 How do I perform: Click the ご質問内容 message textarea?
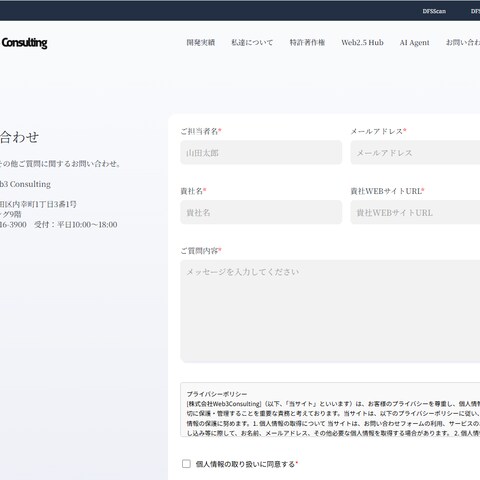point(330,311)
